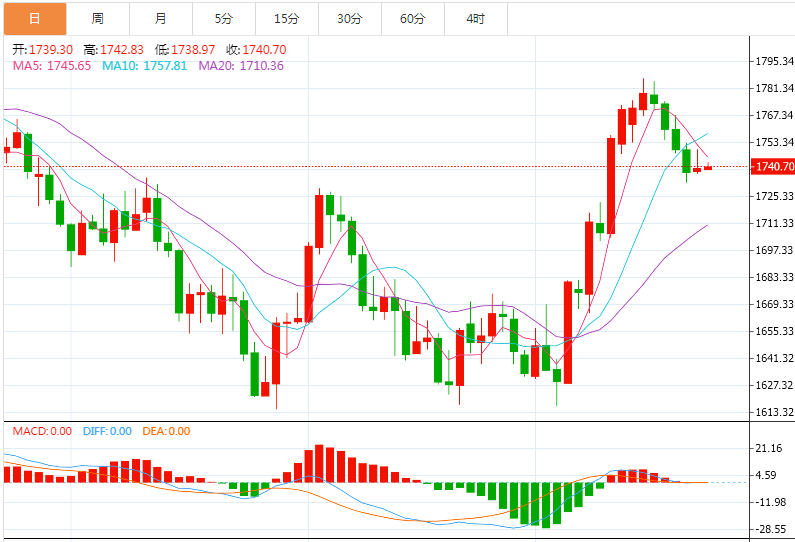Click the MA20: 1710.36 indicator label
This screenshot has height=542, width=795.
tap(241, 66)
